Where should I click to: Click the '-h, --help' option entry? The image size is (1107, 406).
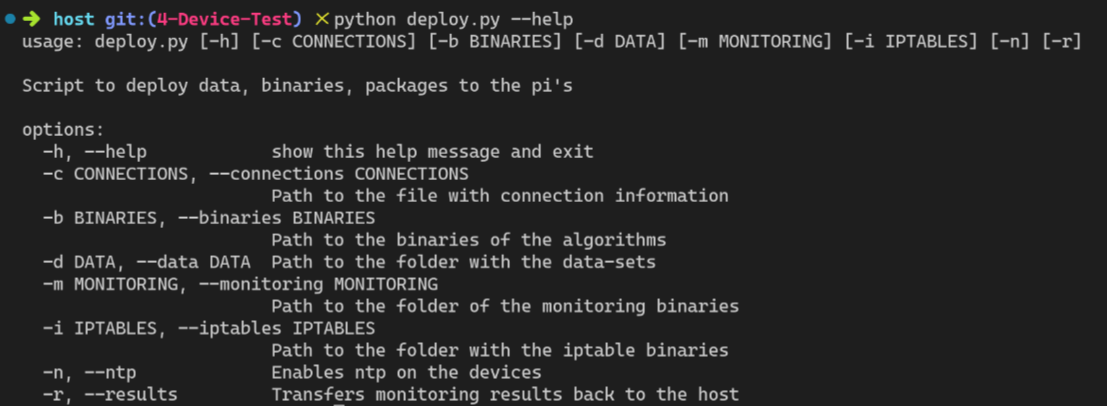[95, 152]
